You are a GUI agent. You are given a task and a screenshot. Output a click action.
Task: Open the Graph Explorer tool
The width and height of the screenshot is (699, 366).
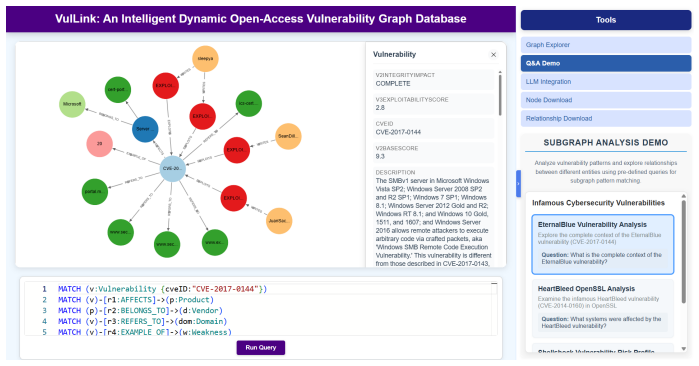tap(606, 45)
